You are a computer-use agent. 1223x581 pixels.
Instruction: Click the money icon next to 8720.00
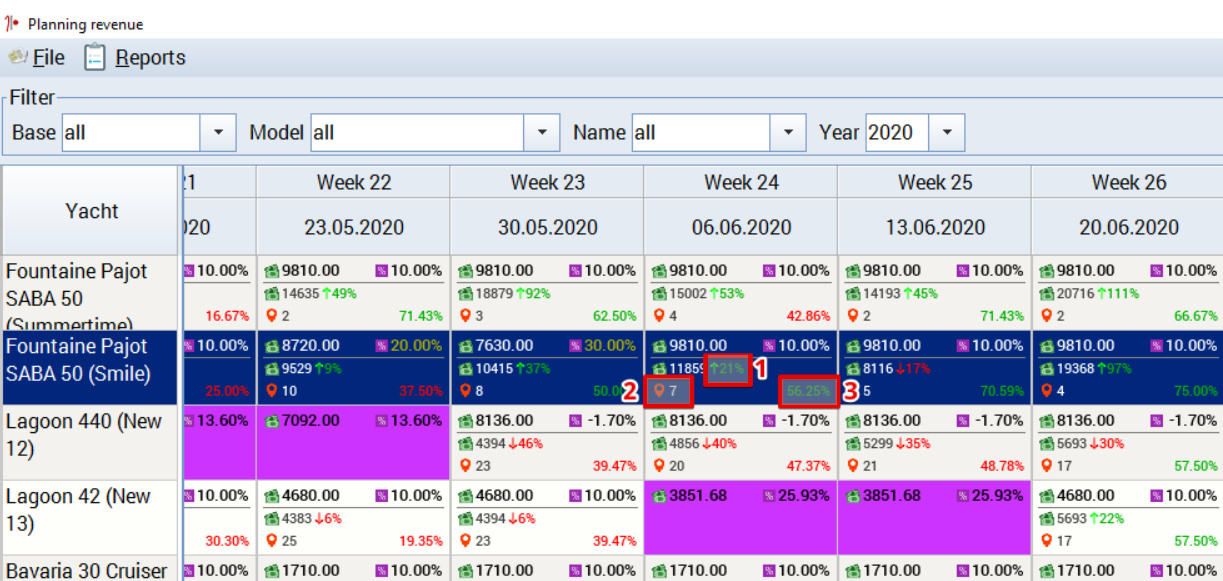tap(272, 346)
